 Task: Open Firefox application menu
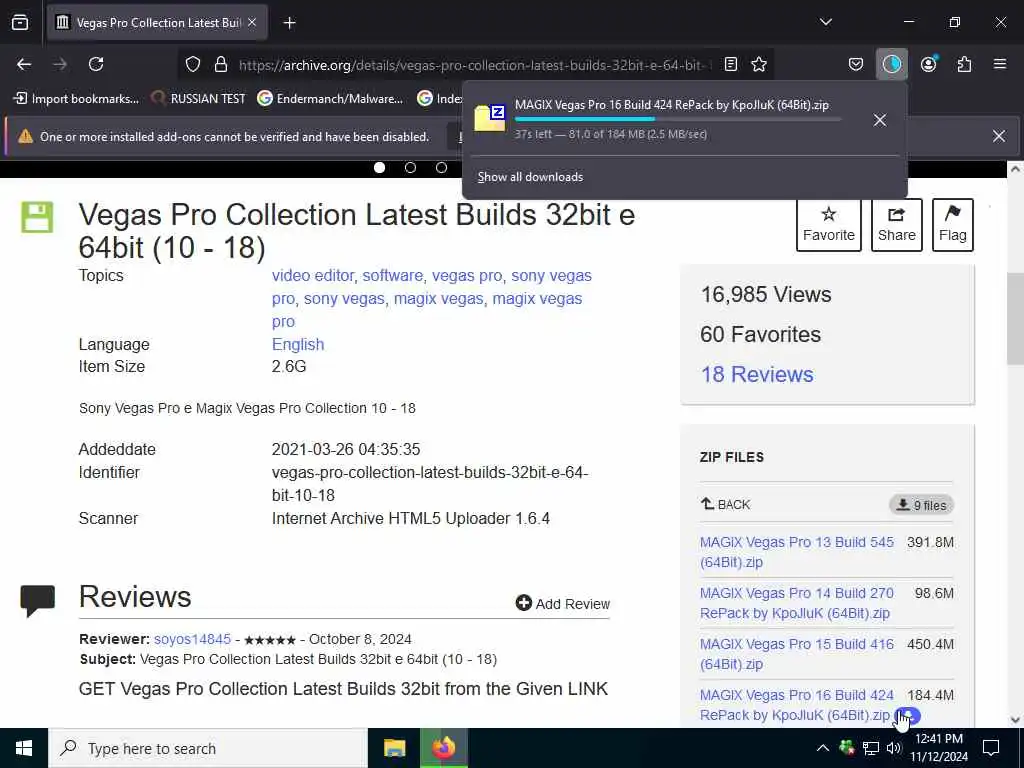[x=999, y=64]
